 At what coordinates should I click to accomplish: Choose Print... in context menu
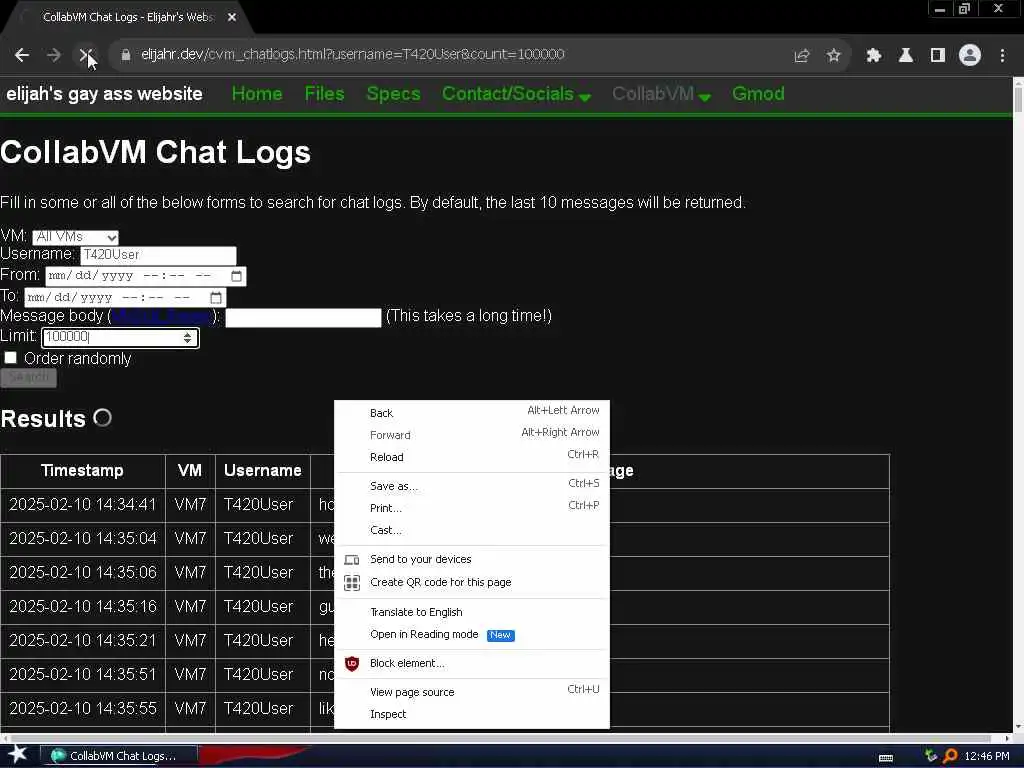pos(472,508)
